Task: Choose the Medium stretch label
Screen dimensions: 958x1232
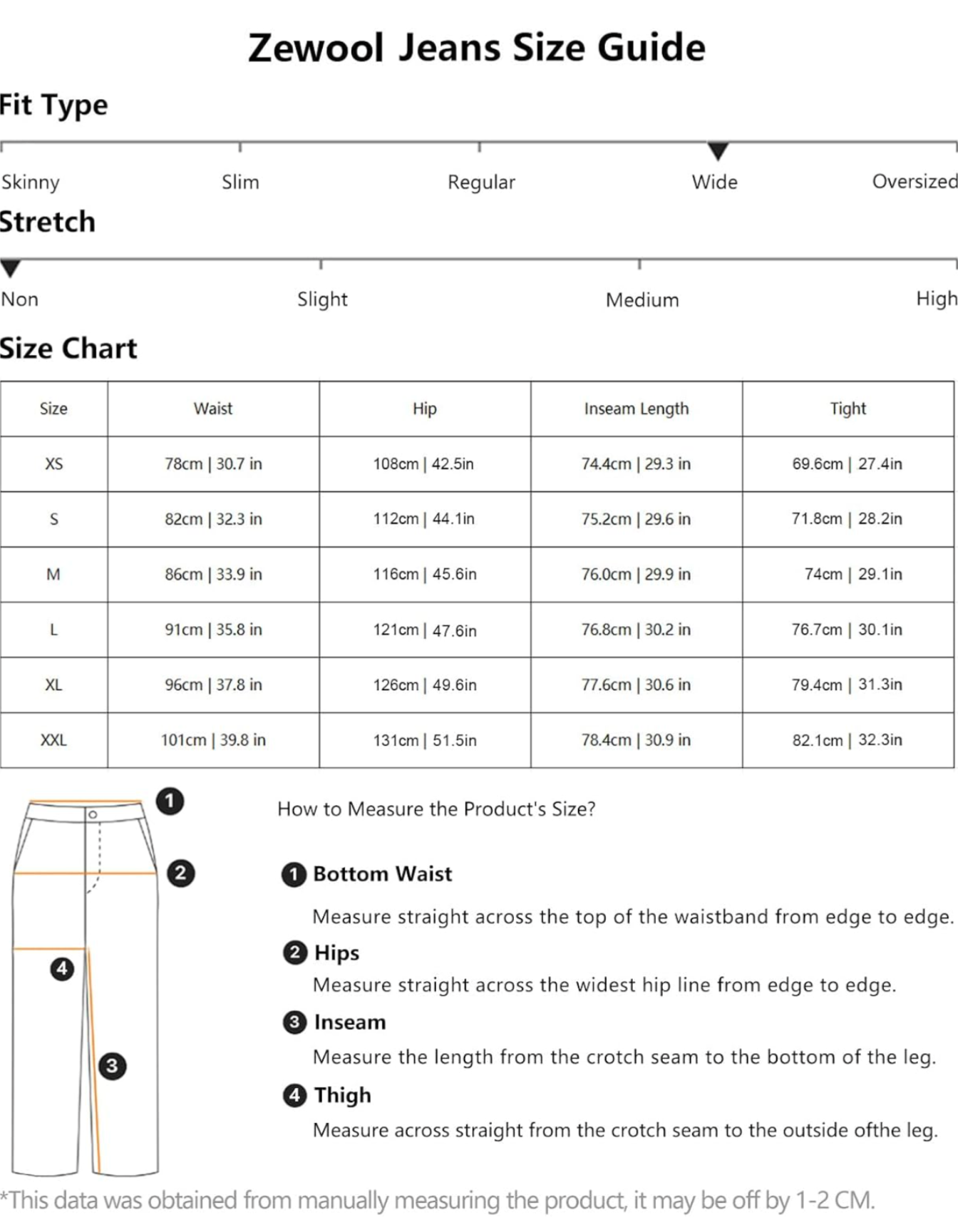Action: 642,300
